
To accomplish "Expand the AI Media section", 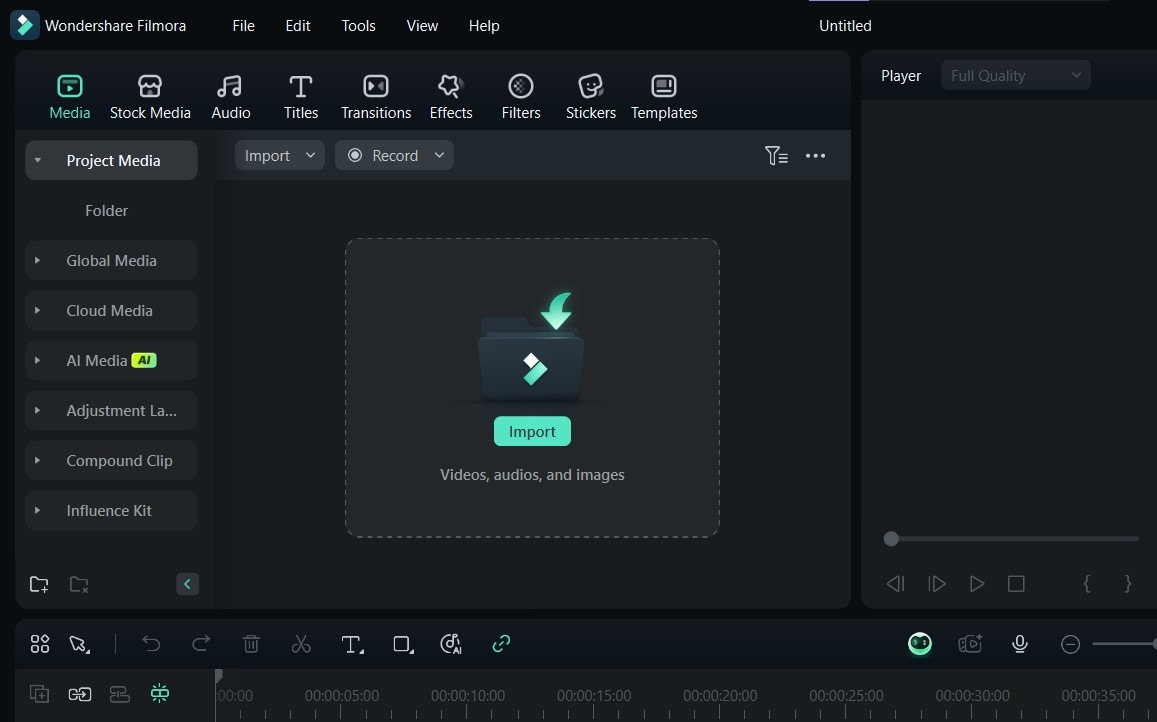I will (37, 360).
